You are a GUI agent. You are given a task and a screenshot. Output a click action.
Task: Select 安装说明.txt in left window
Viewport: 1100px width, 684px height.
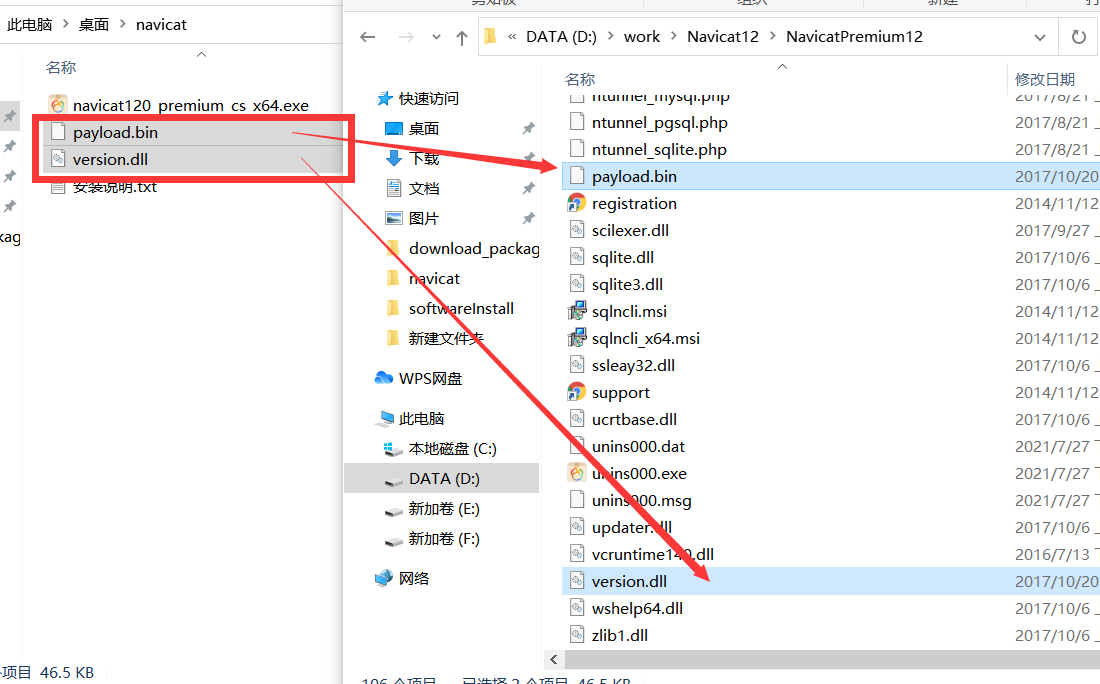(x=115, y=187)
